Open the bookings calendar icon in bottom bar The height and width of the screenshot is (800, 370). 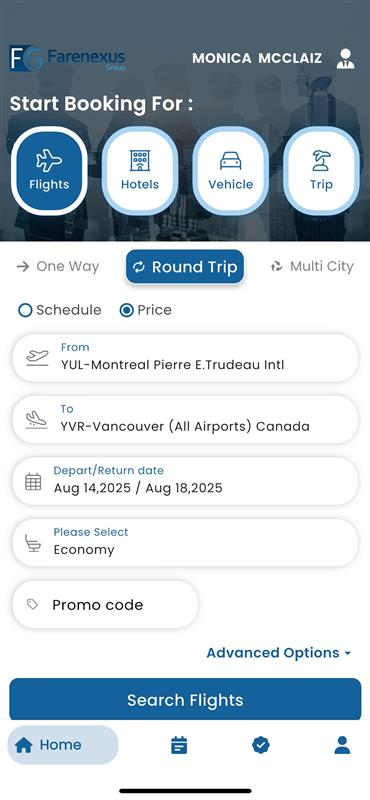pyautogui.click(x=179, y=745)
